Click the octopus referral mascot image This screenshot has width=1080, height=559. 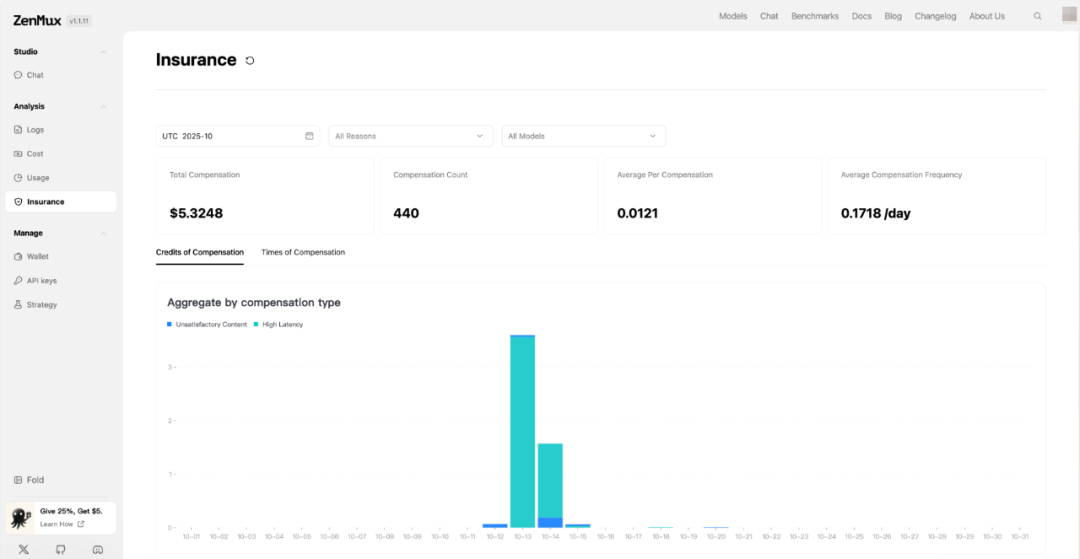[x=21, y=518]
